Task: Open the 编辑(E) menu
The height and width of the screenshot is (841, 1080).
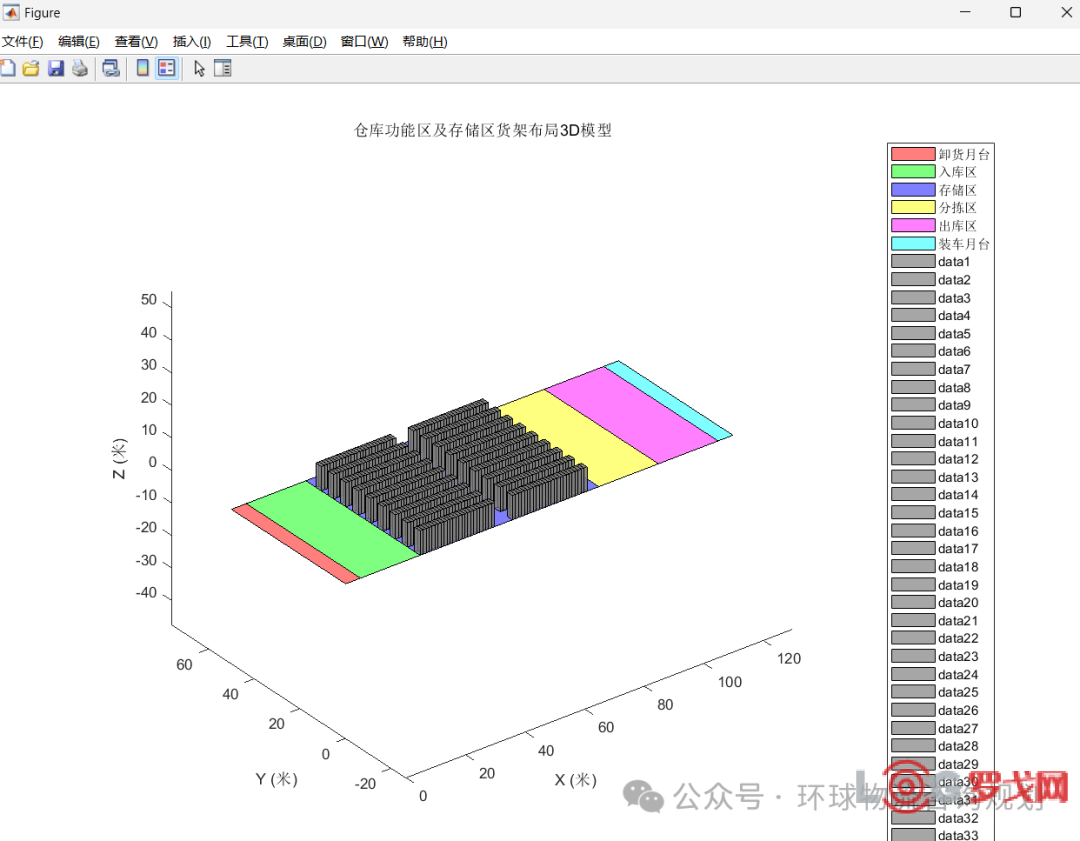Action: tap(78, 42)
